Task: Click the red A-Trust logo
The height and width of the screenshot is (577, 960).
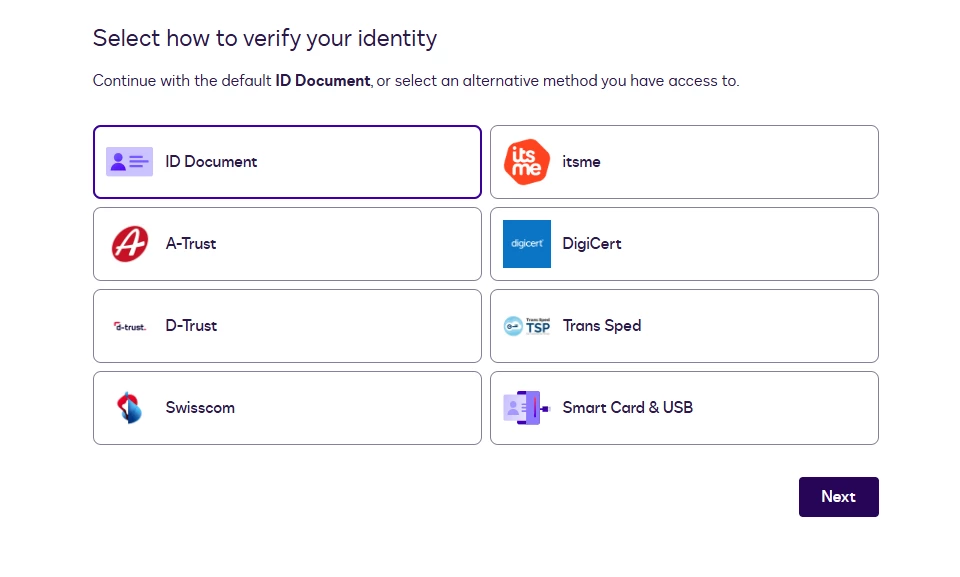Action: tap(129, 244)
